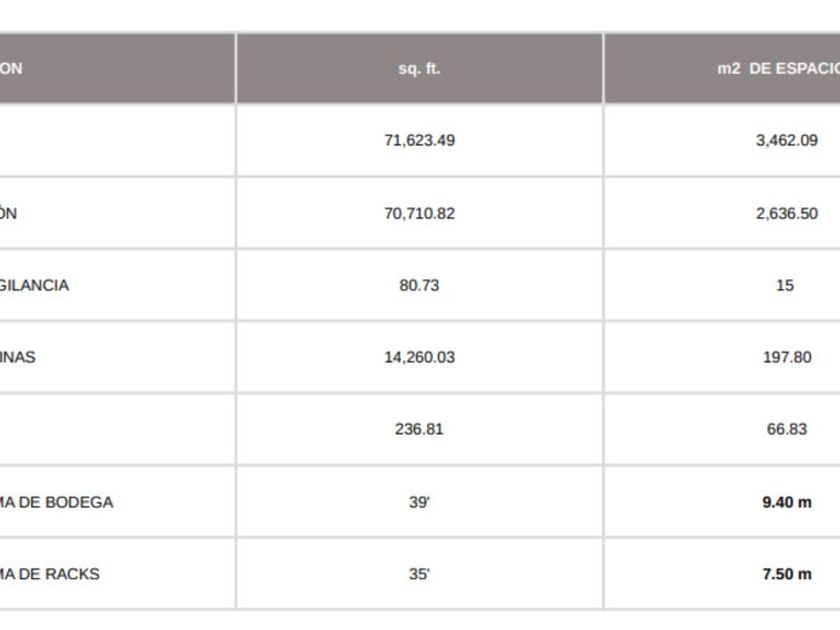Click the "sq. ft." column header
Screen dimensions: 840x630
tap(419, 69)
